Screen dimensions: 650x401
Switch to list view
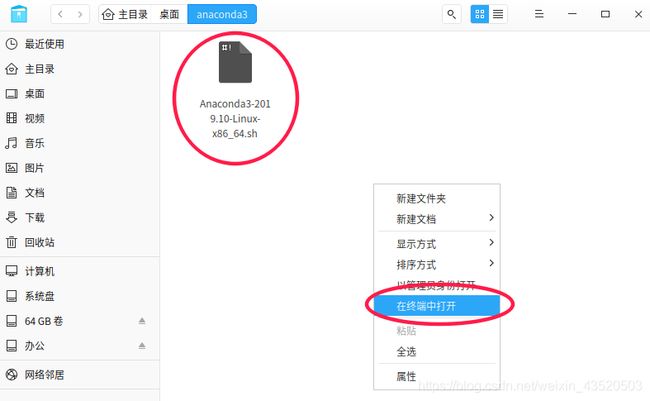pos(498,14)
